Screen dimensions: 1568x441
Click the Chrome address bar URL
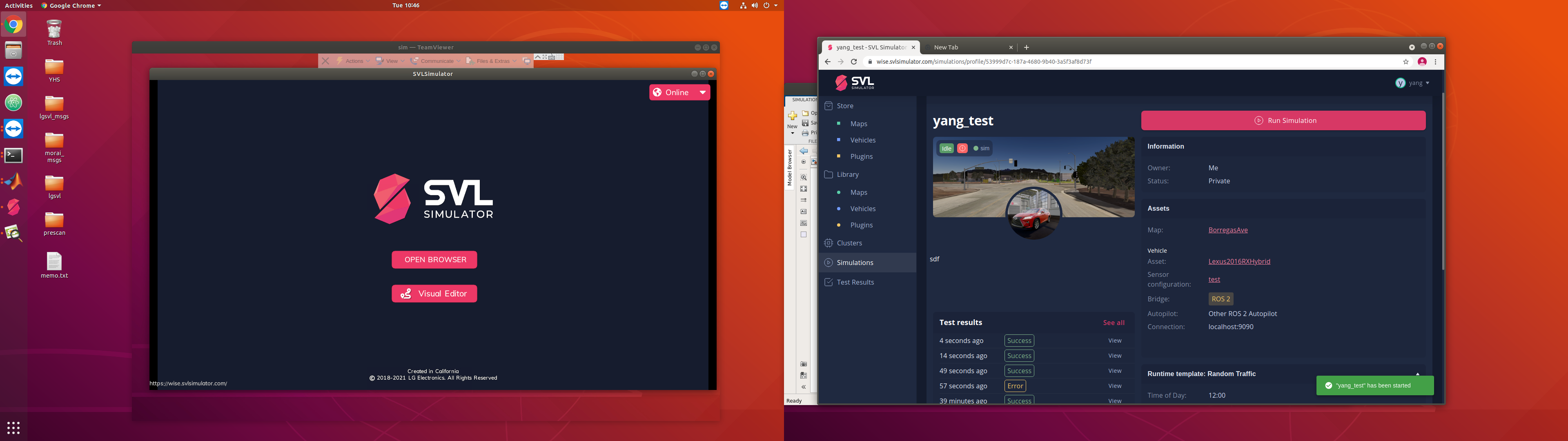[984, 62]
